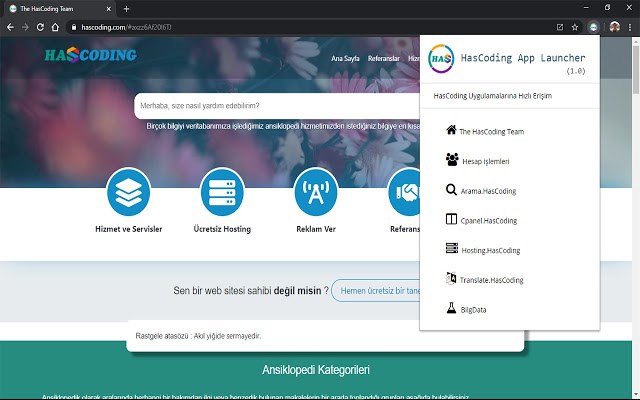640x400 pixels.
Task: Click the HAS logo in launcher popup
Action: [441, 59]
